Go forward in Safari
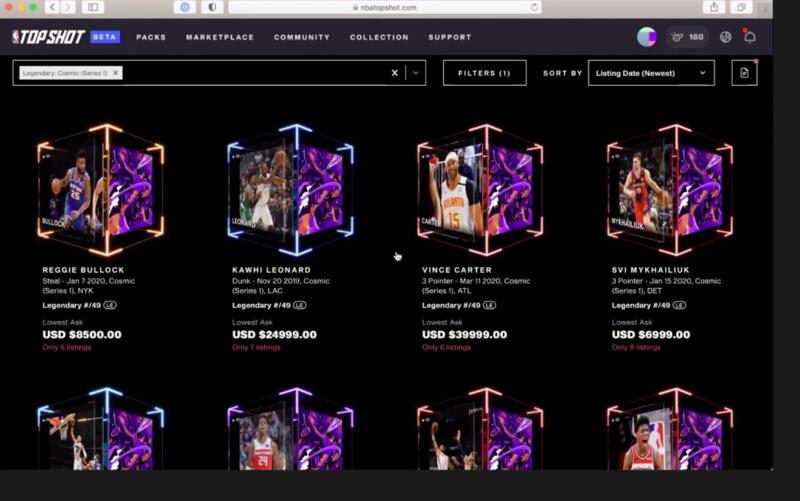Screen dimensions: 800x501 coord(68,7)
